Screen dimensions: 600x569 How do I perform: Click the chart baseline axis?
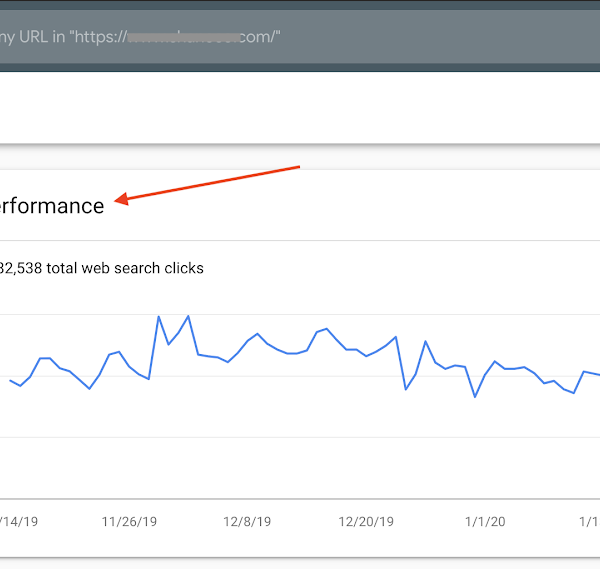coord(300,498)
